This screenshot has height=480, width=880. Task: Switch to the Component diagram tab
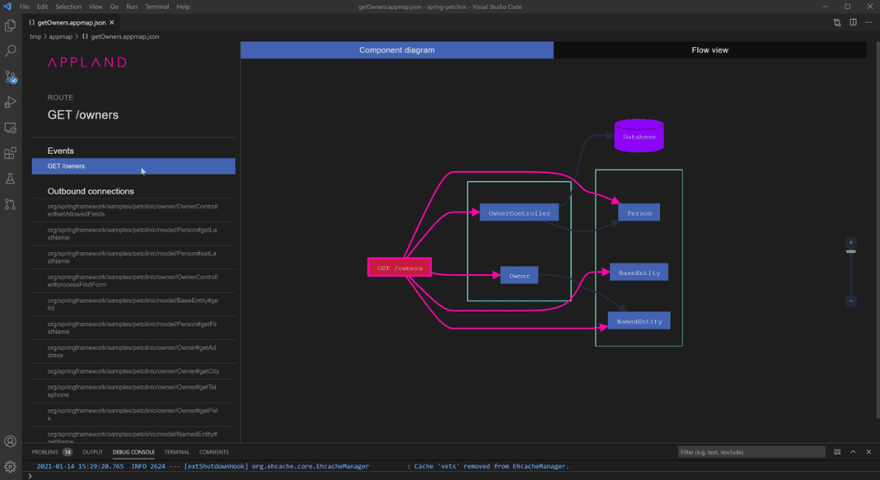click(397, 50)
